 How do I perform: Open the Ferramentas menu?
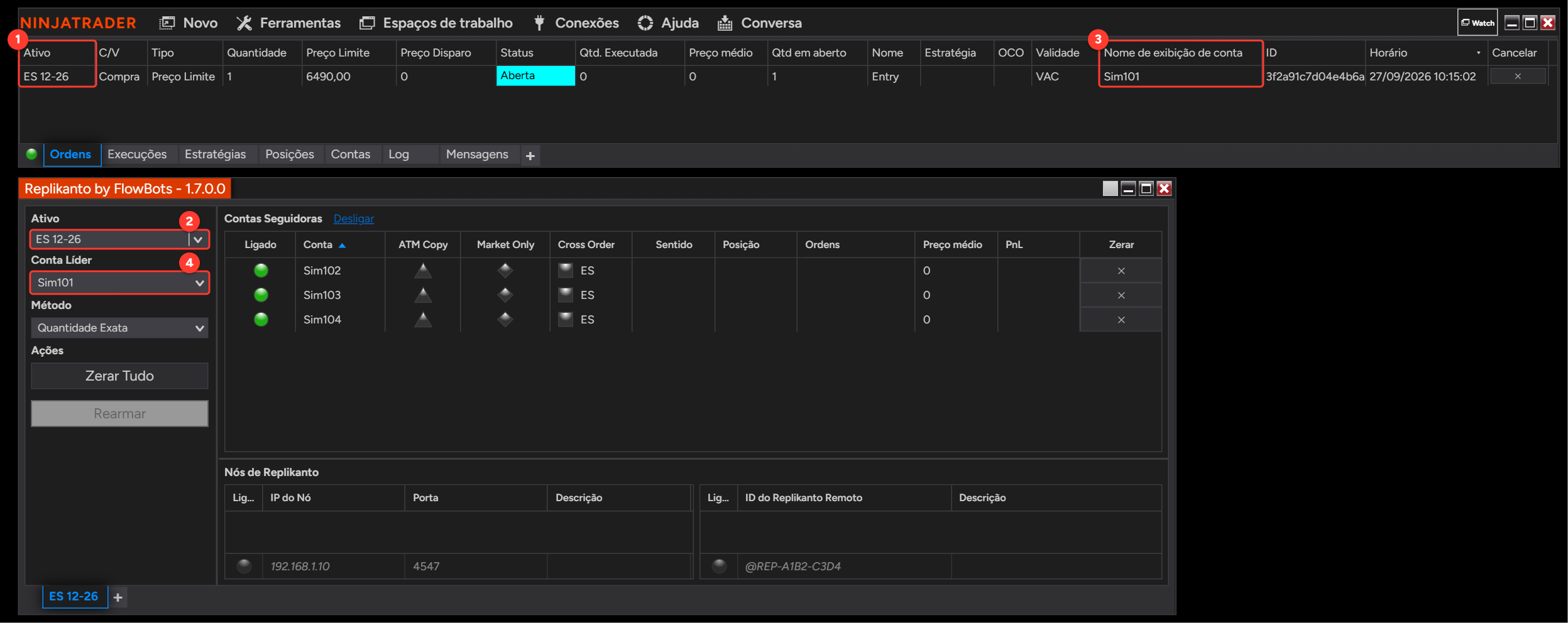pos(288,23)
